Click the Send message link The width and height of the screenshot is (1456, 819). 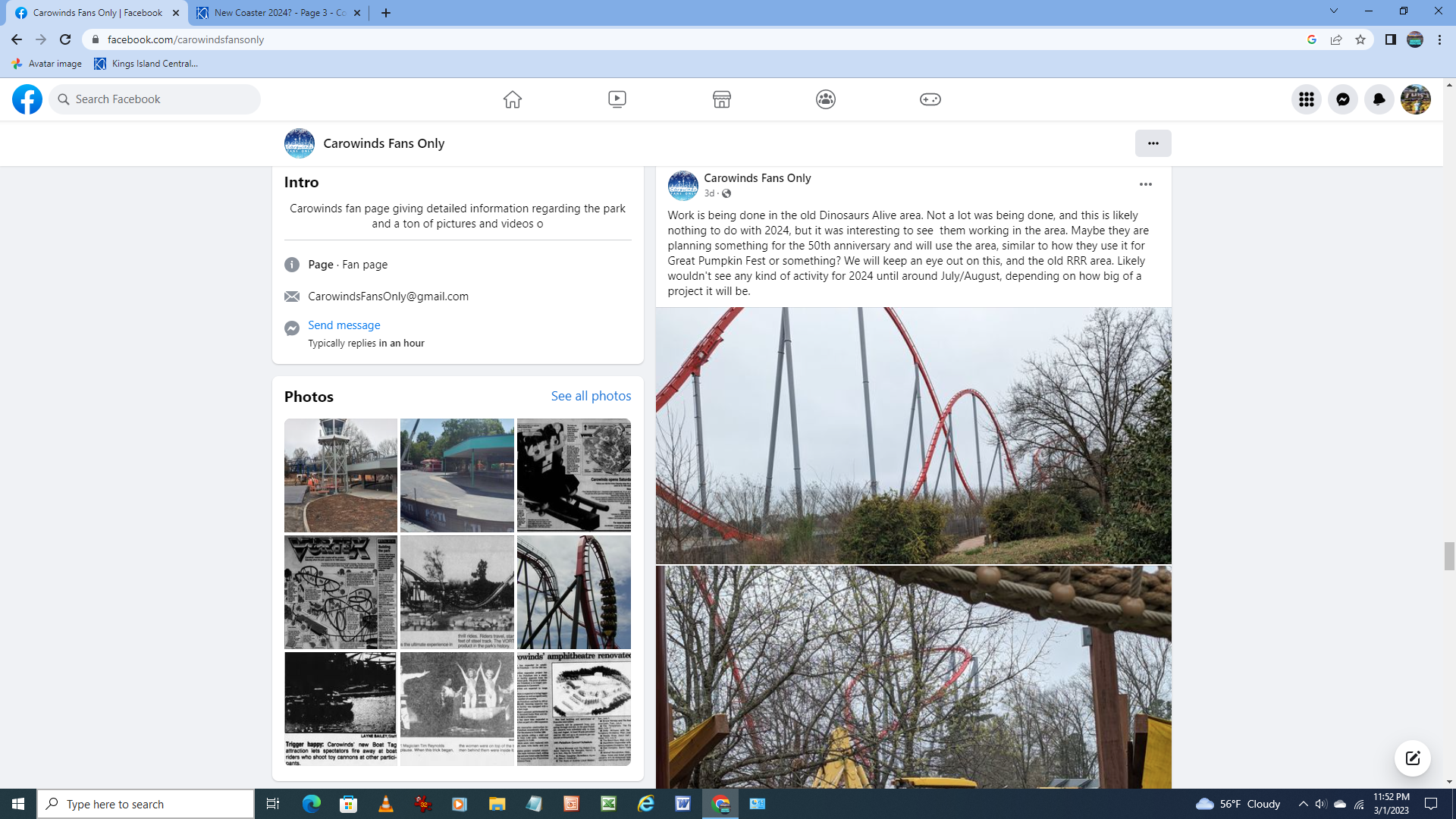pos(344,325)
